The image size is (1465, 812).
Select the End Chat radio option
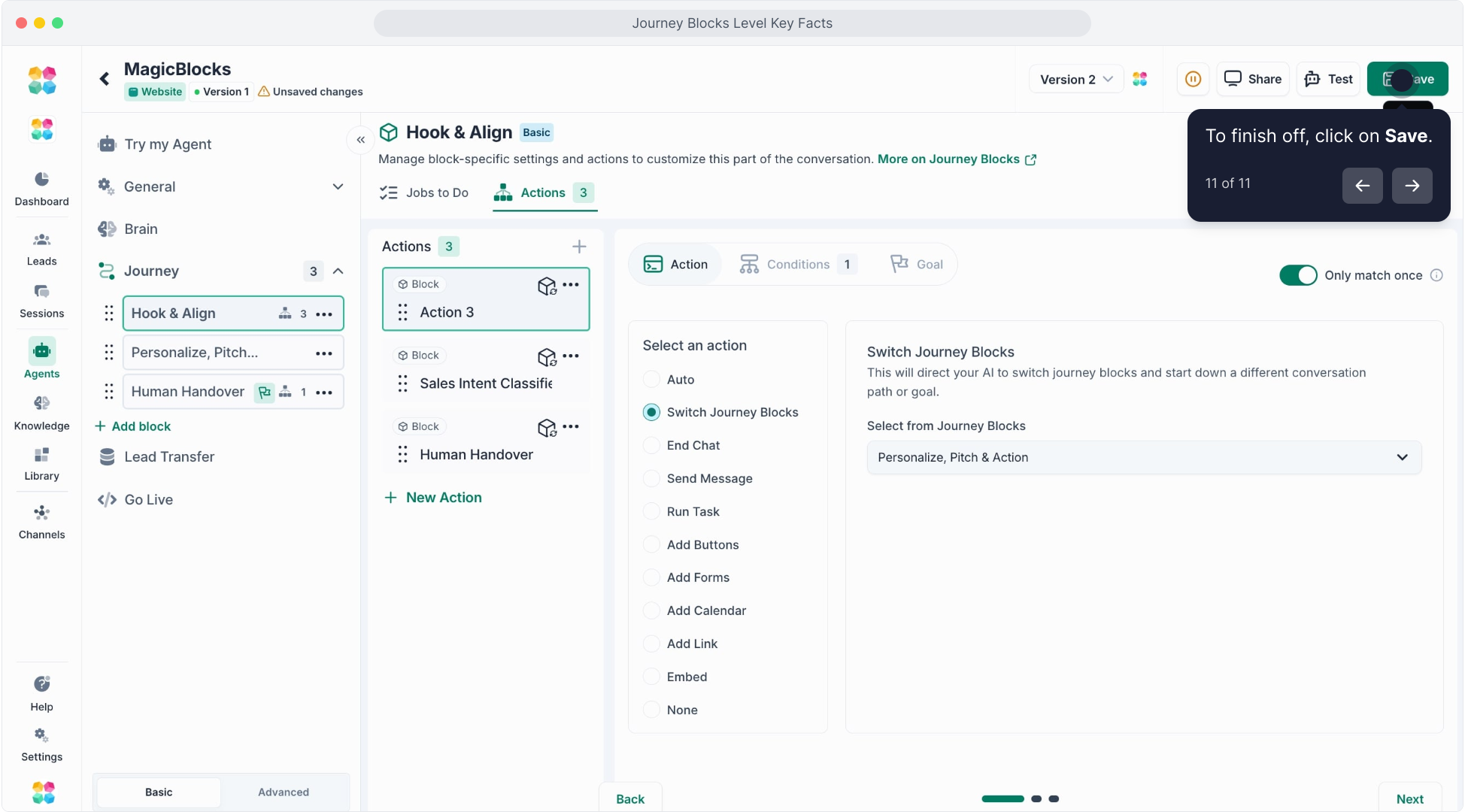pos(651,445)
